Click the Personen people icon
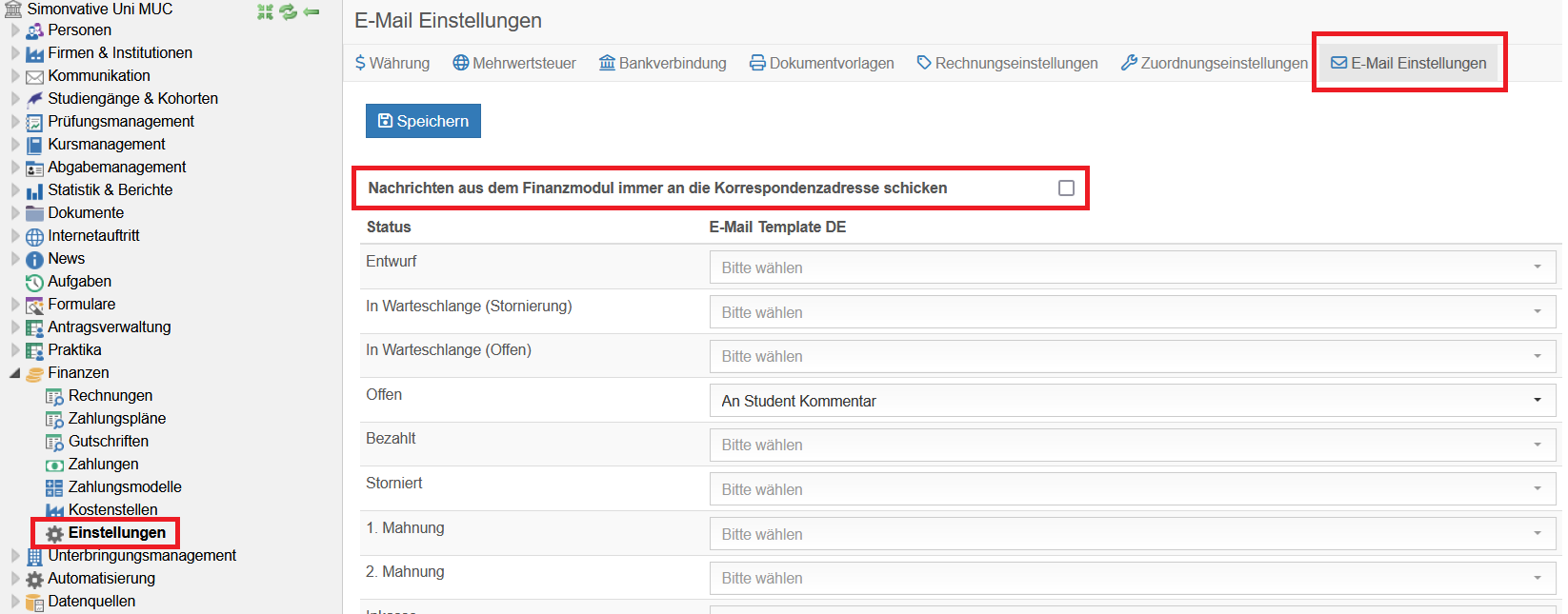The width and height of the screenshot is (1568, 614). [x=35, y=30]
